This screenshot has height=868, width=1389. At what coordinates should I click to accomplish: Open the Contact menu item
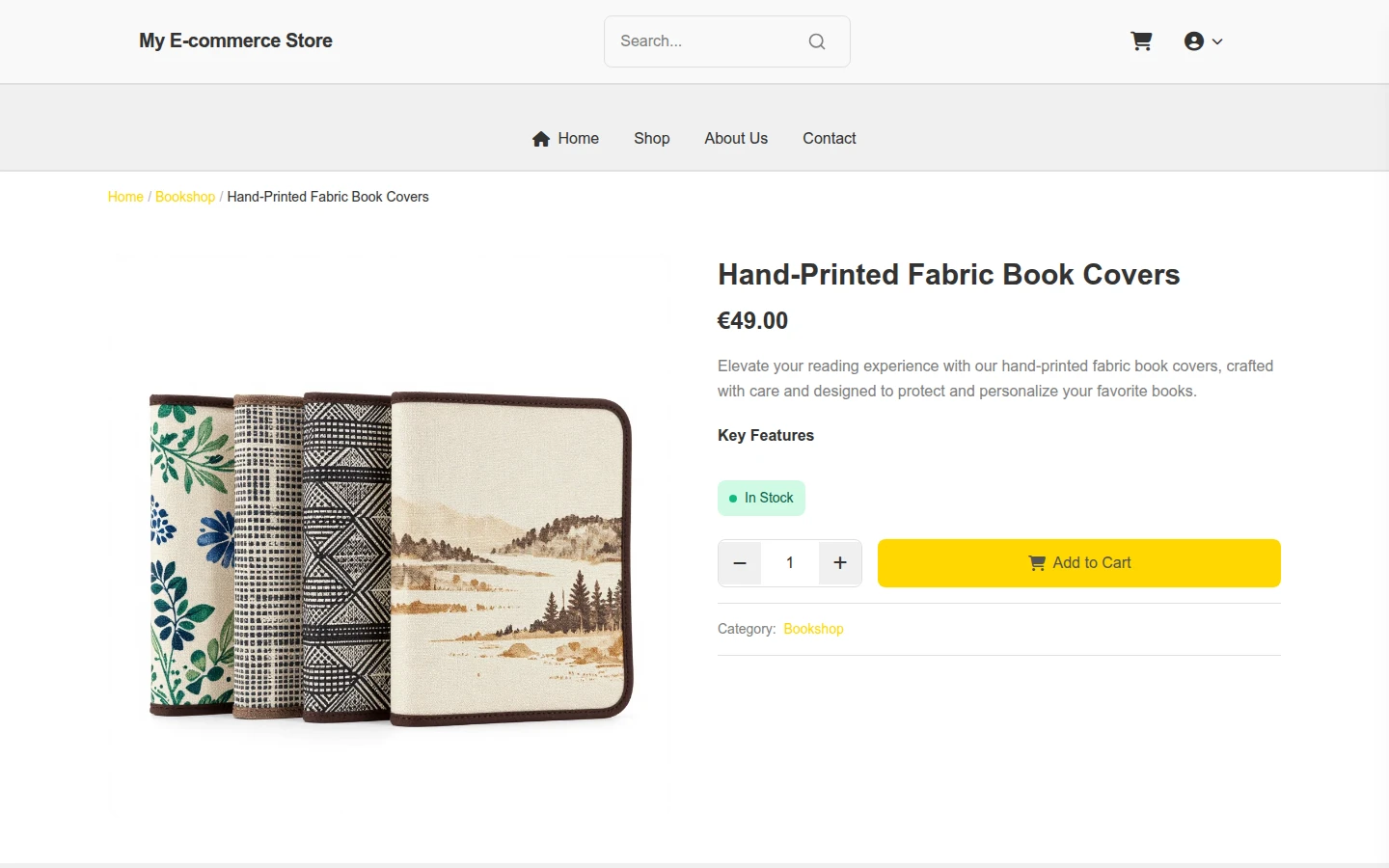tap(830, 139)
